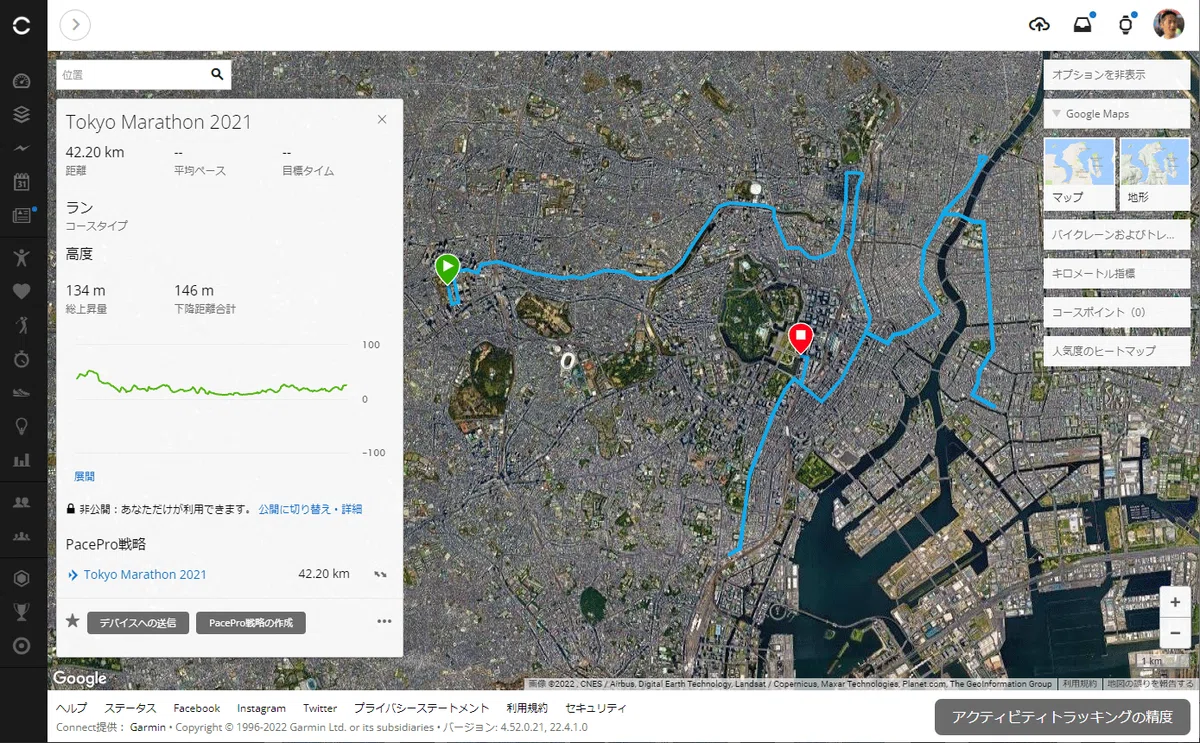Expand the Google Maps provider dropdown
This screenshot has width=1200, height=743.
(x=1116, y=114)
